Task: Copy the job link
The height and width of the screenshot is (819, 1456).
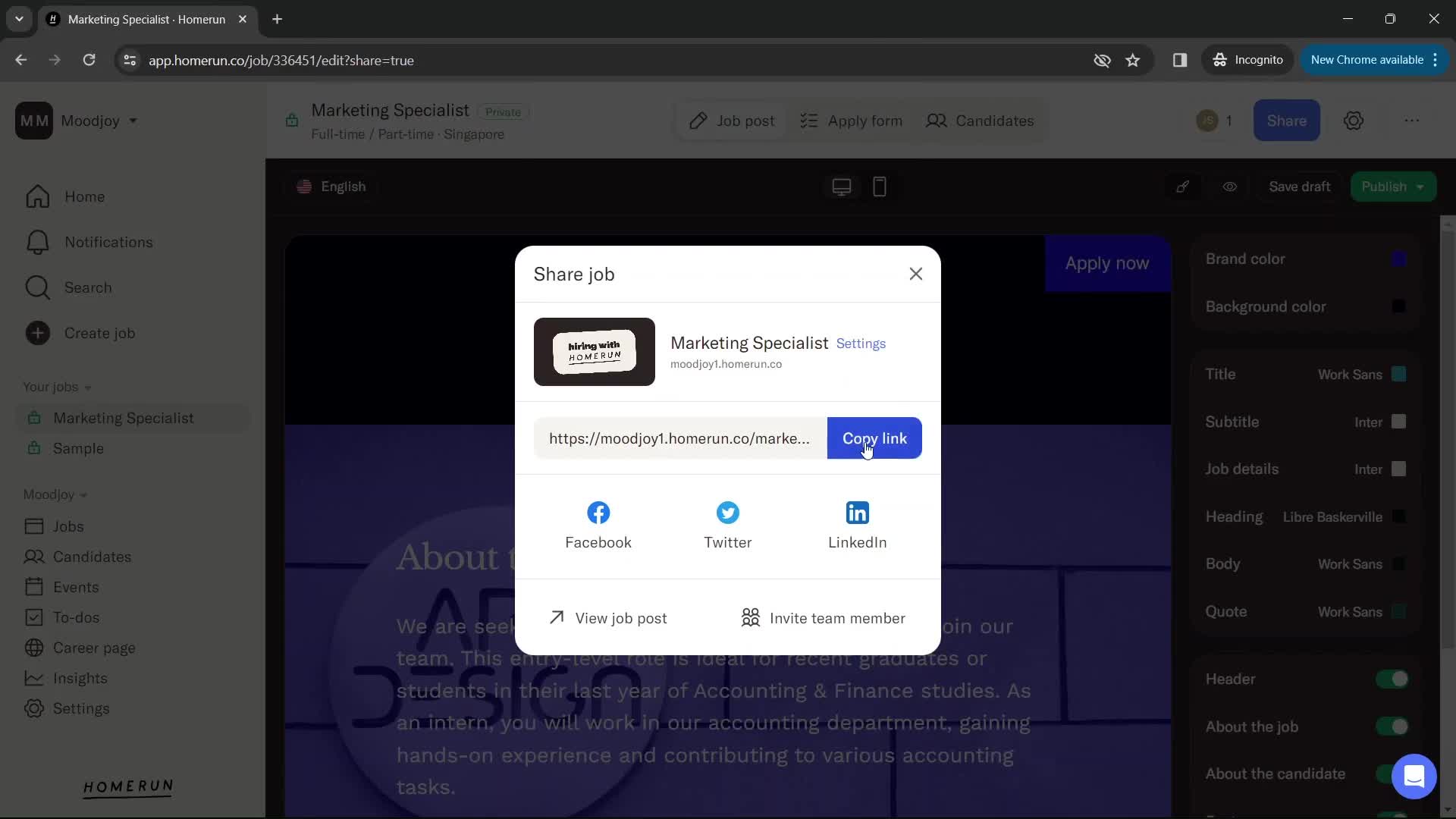Action: click(874, 438)
